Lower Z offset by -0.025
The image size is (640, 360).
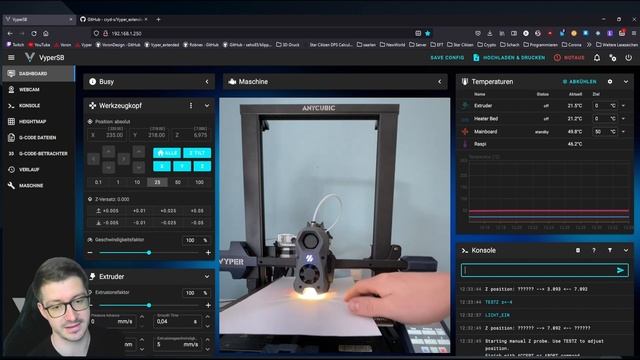click(x=168, y=223)
